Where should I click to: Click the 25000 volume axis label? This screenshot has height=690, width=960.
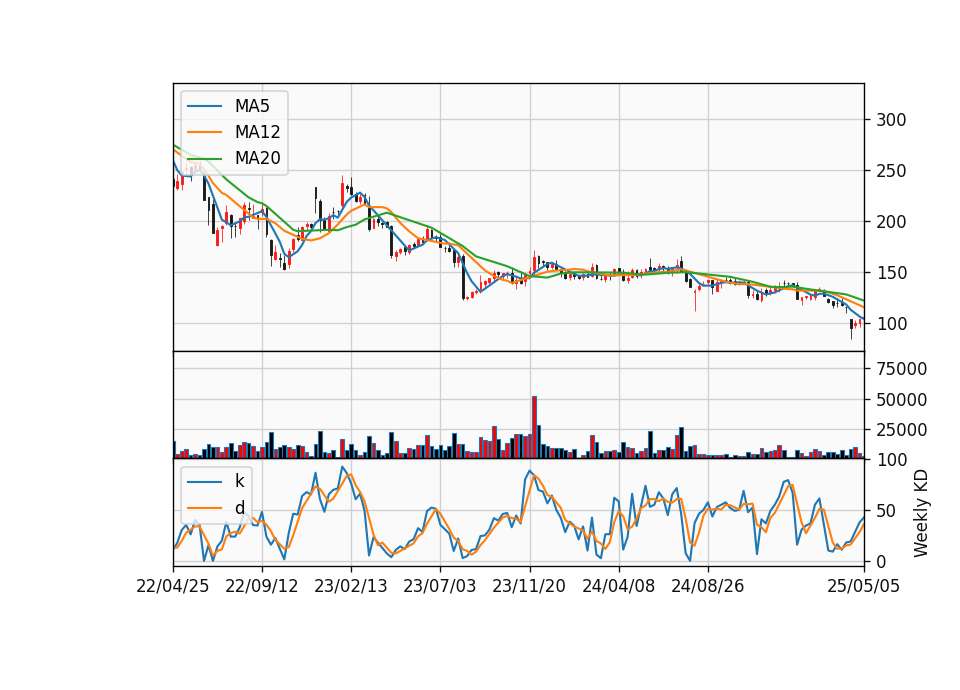(902, 430)
